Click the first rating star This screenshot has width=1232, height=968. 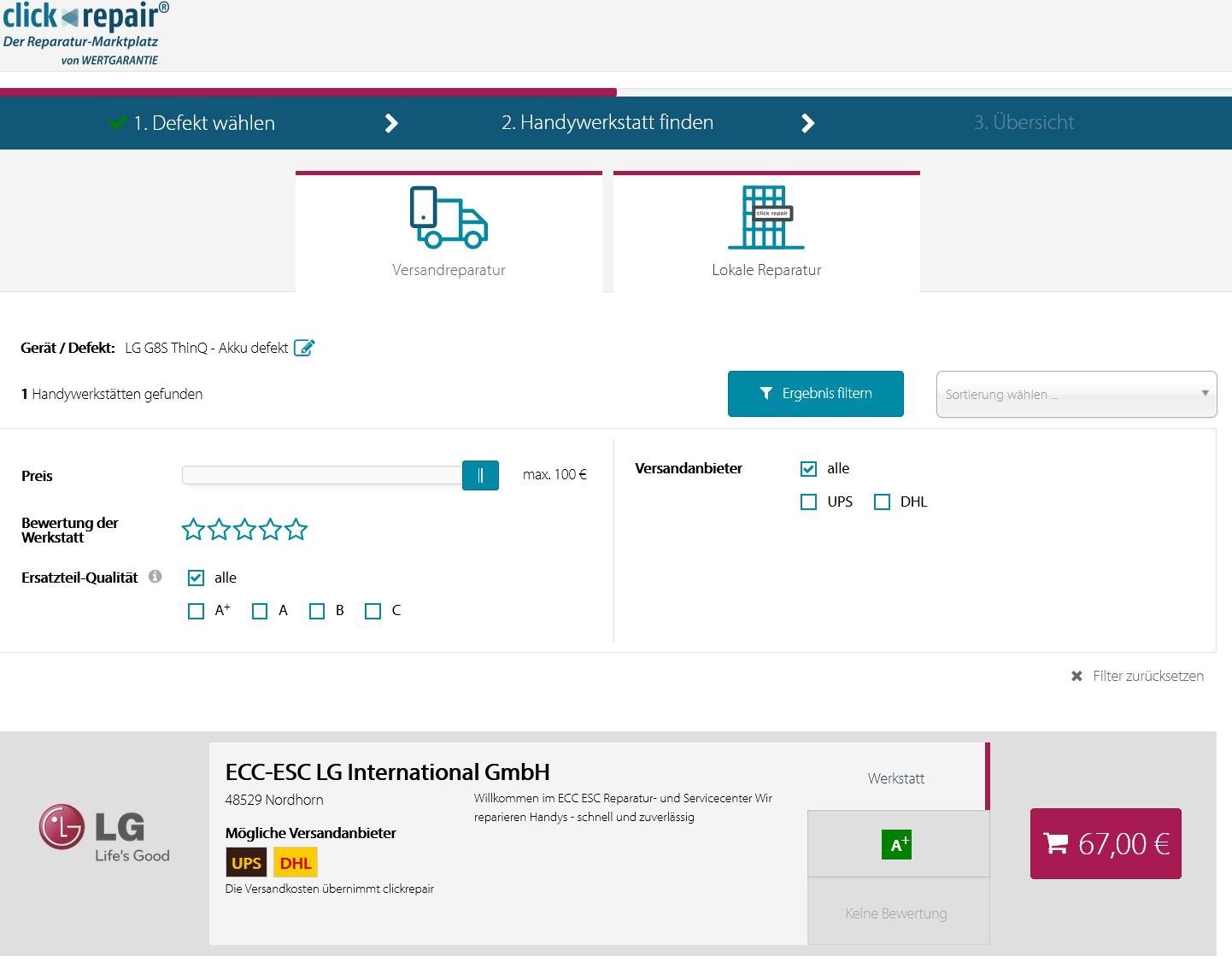194,530
